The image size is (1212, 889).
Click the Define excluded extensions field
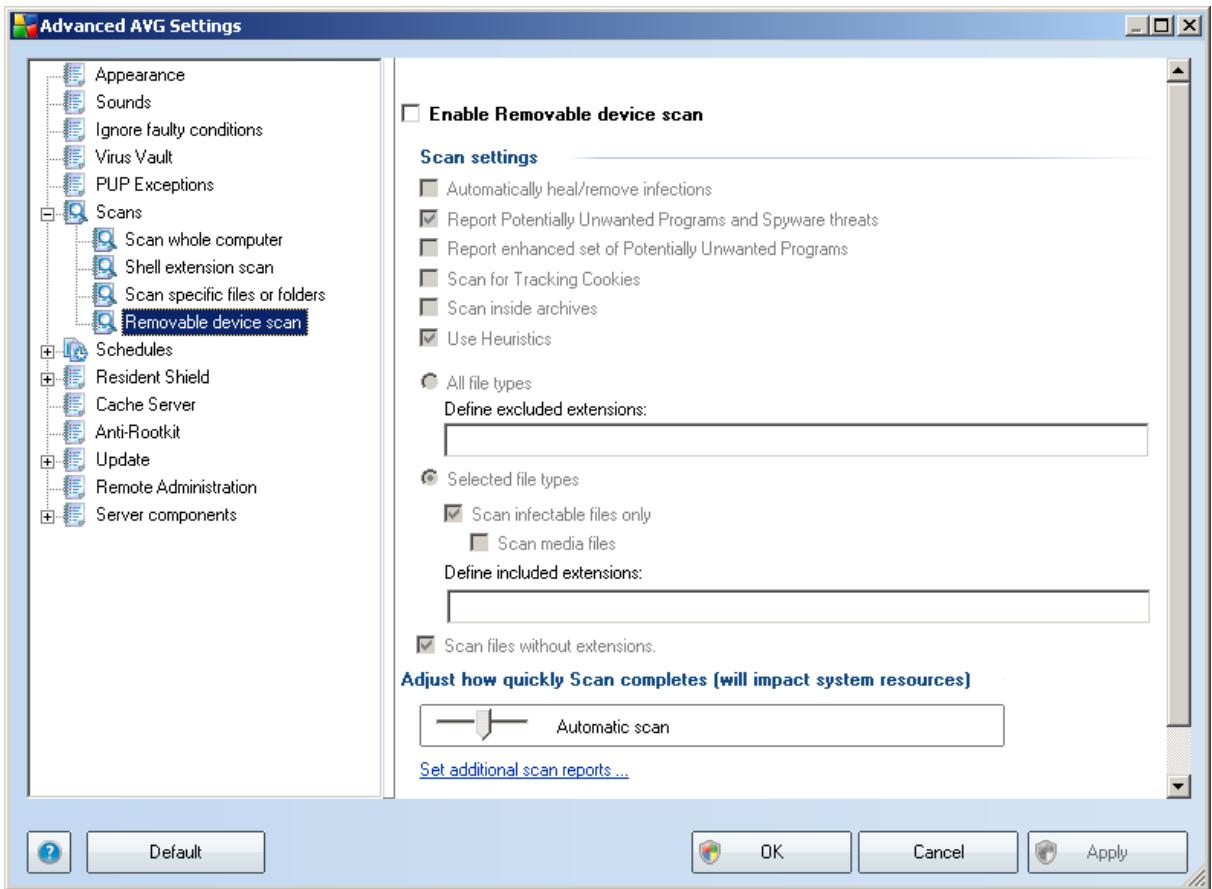click(x=796, y=440)
